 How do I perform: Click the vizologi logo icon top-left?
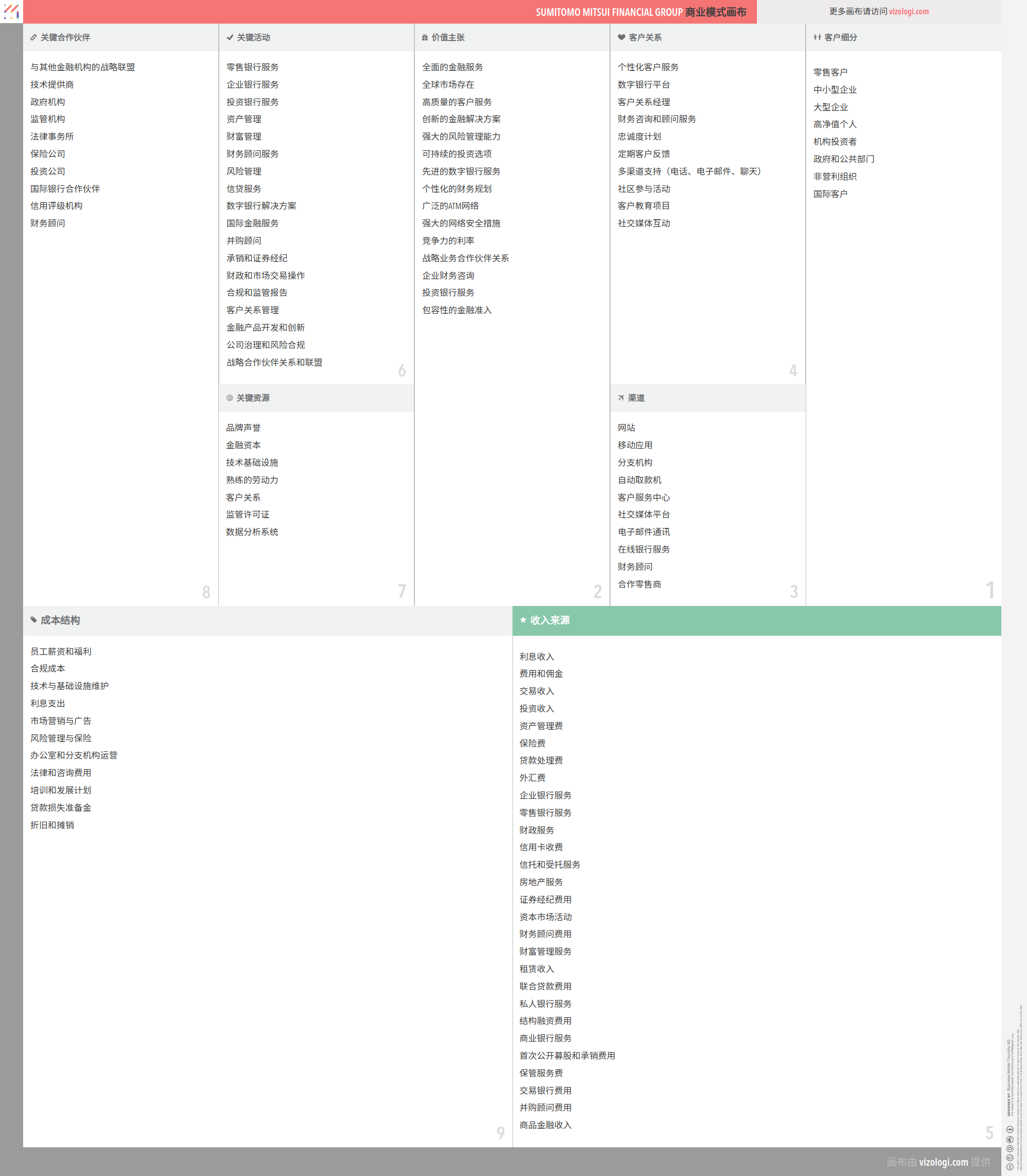(x=11, y=11)
